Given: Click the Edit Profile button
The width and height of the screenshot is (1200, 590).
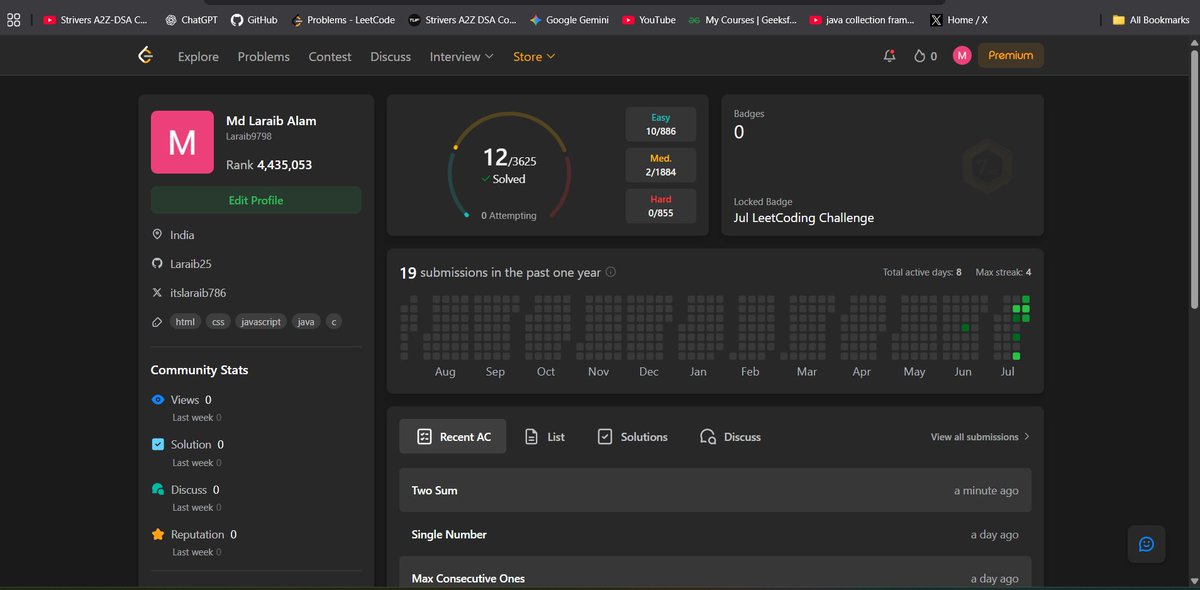Looking at the screenshot, I should tap(256, 200).
